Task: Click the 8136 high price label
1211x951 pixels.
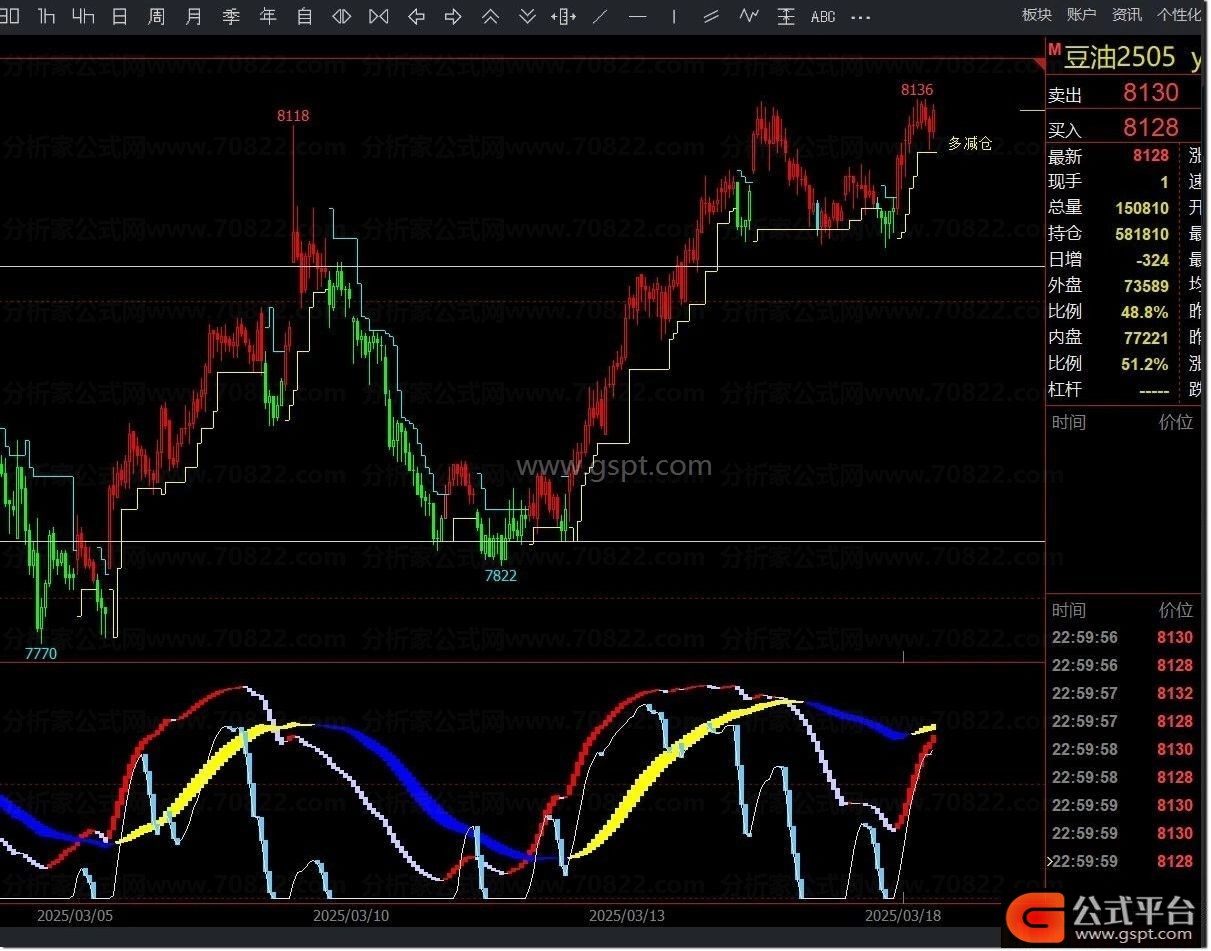Action: point(917,90)
